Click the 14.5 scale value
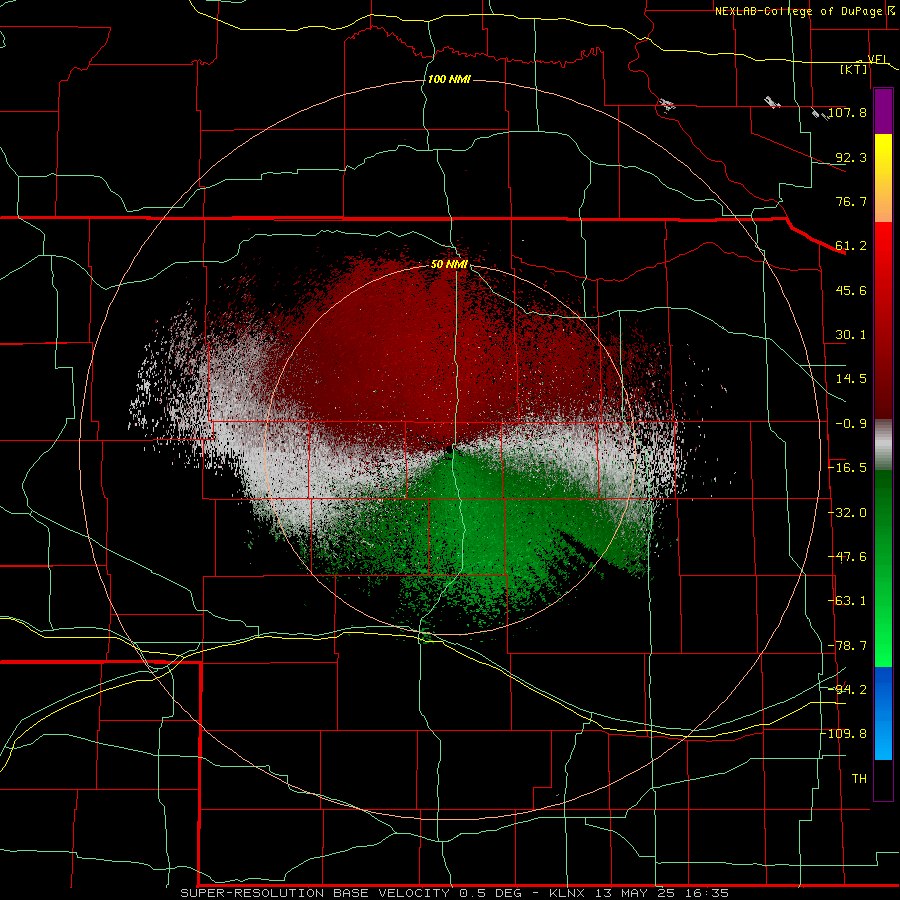 851,379
